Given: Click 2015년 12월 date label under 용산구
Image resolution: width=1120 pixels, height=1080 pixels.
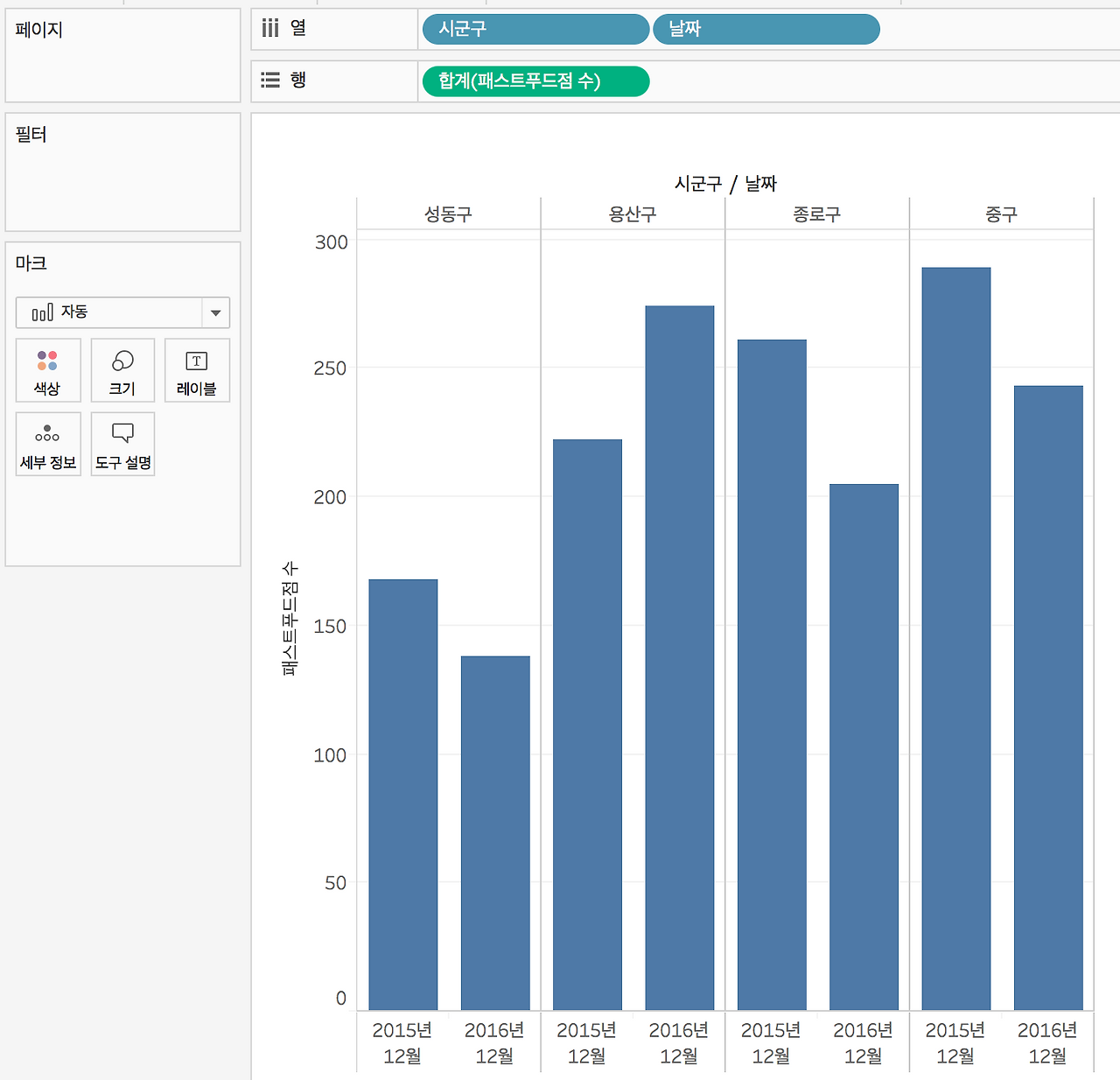Looking at the screenshot, I should point(587,1043).
